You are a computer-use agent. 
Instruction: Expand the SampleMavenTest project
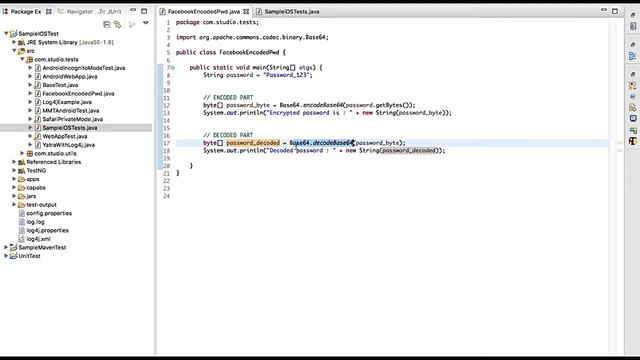[6, 247]
